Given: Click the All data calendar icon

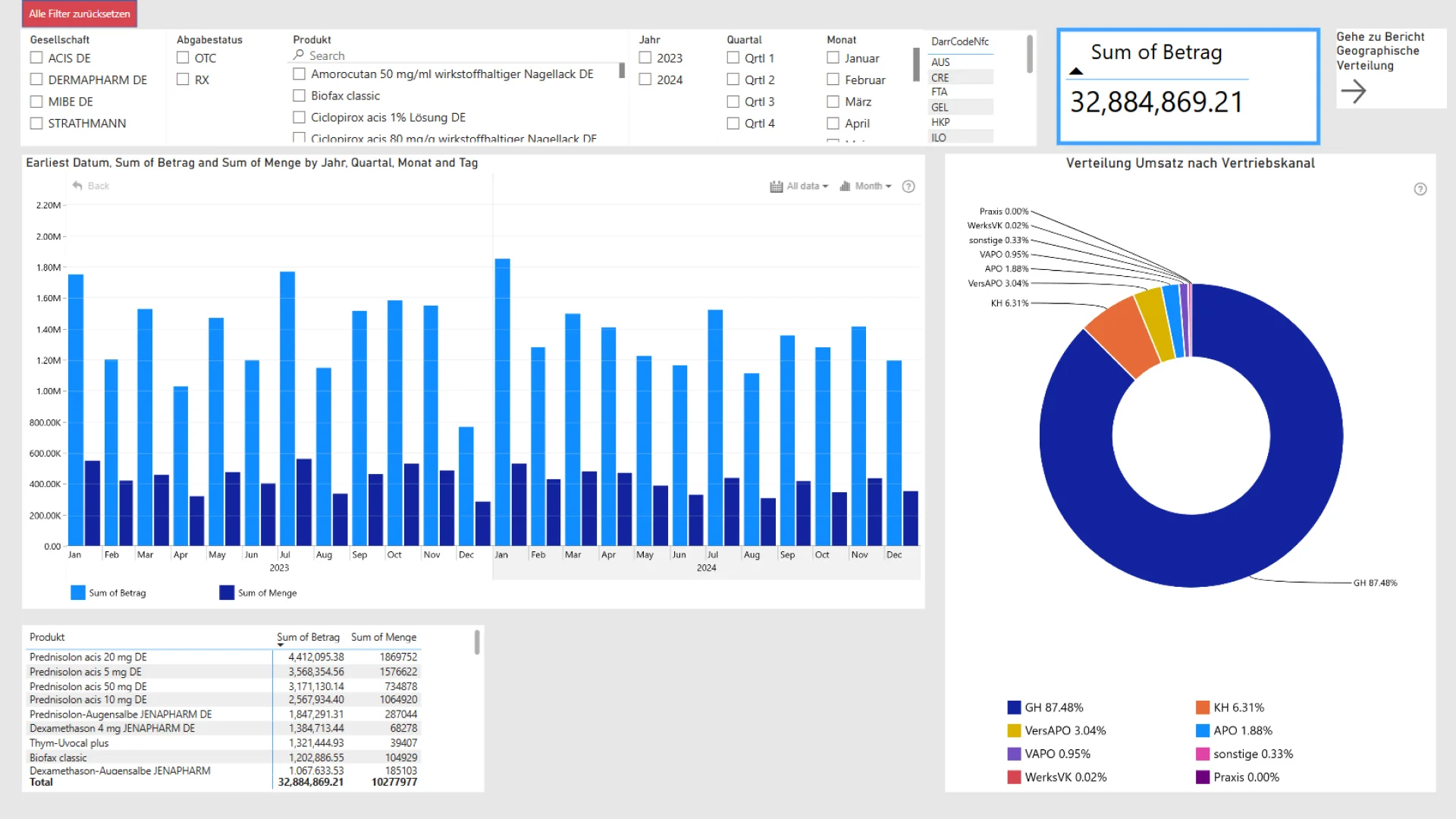Looking at the screenshot, I should (x=776, y=187).
